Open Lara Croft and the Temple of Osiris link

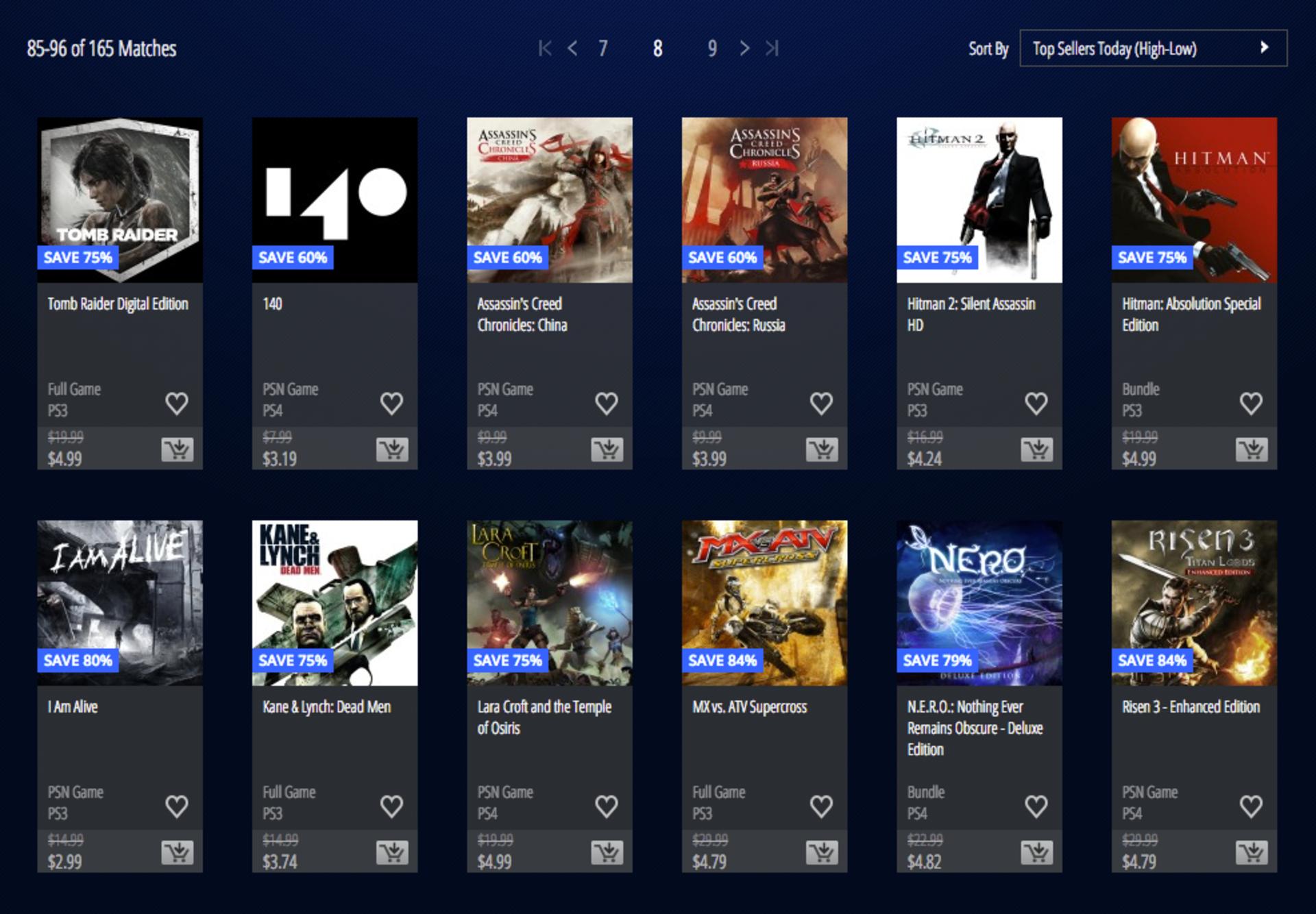[x=544, y=717]
